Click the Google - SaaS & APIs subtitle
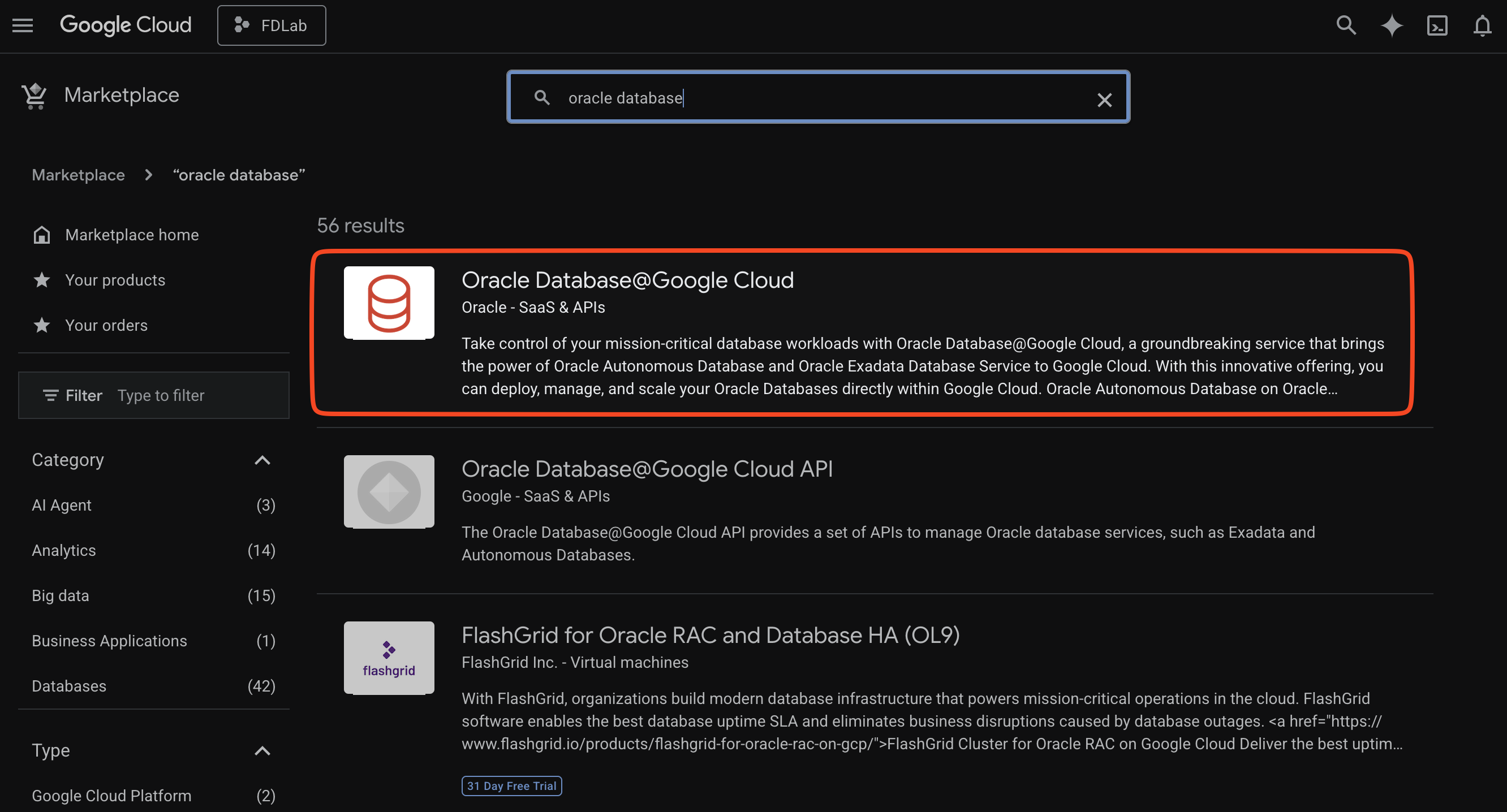 [x=535, y=496]
